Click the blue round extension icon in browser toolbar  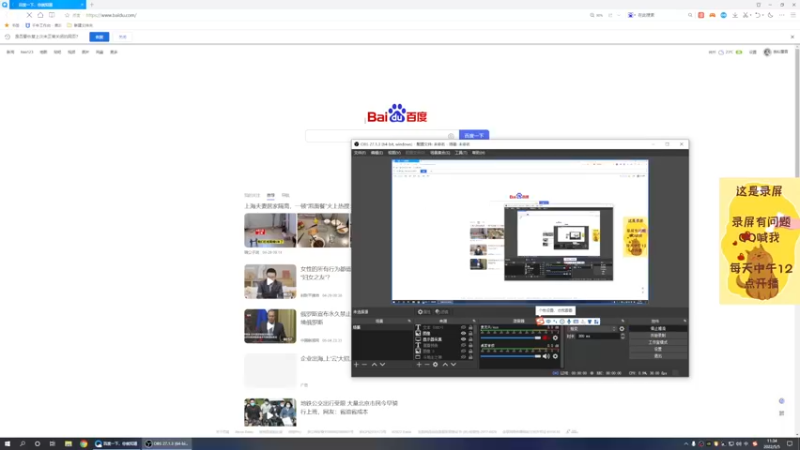(x=723, y=15)
